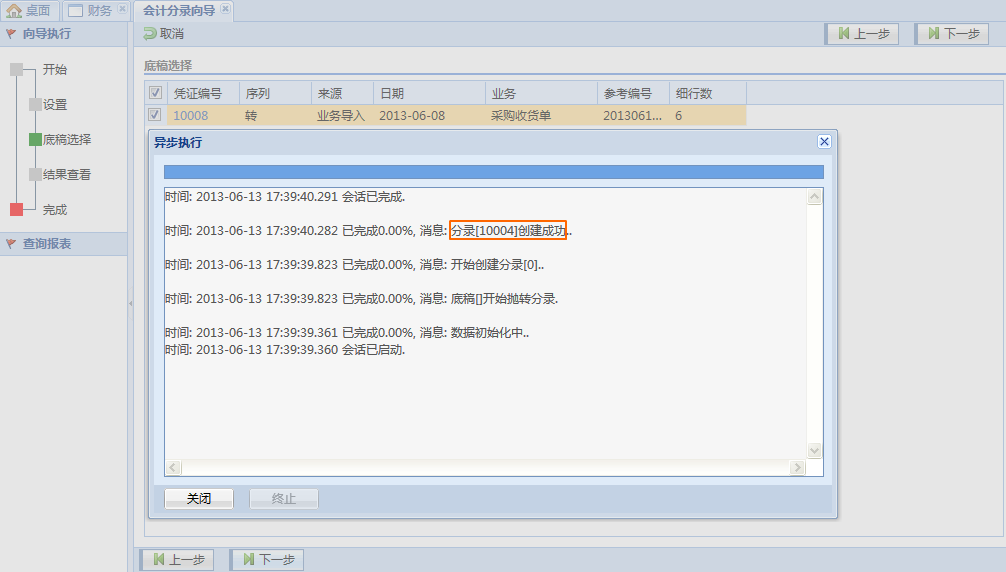The height and width of the screenshot is (572, 1006).
Task: Click the green 底稿选择 step square
Action: coord(35,140)
